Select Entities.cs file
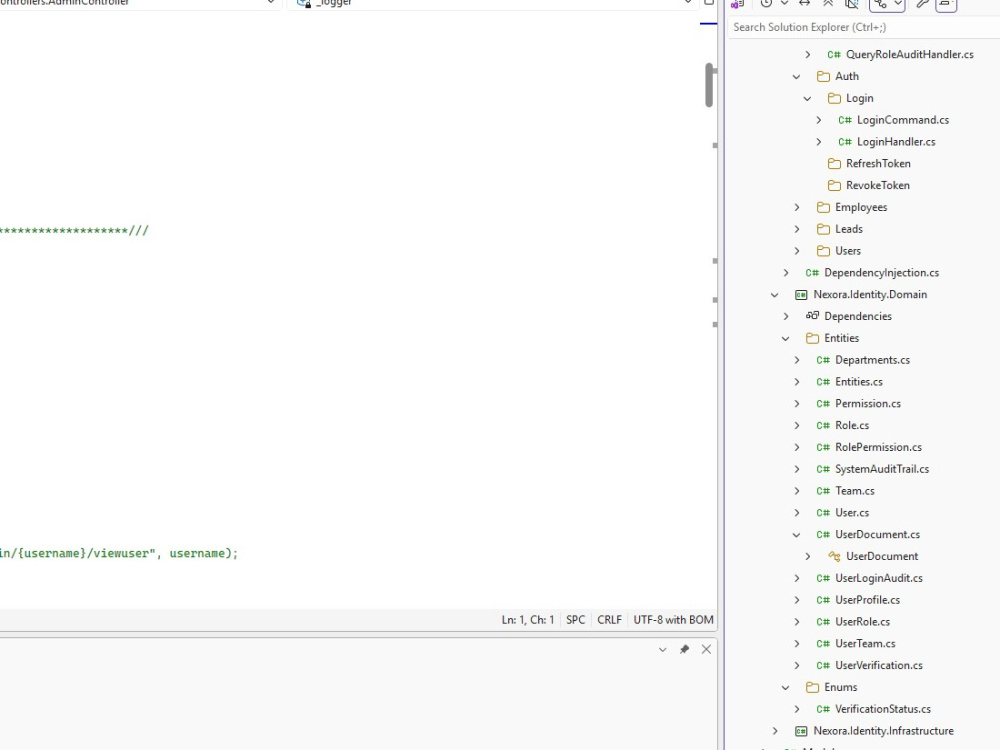 pos(858,382)
